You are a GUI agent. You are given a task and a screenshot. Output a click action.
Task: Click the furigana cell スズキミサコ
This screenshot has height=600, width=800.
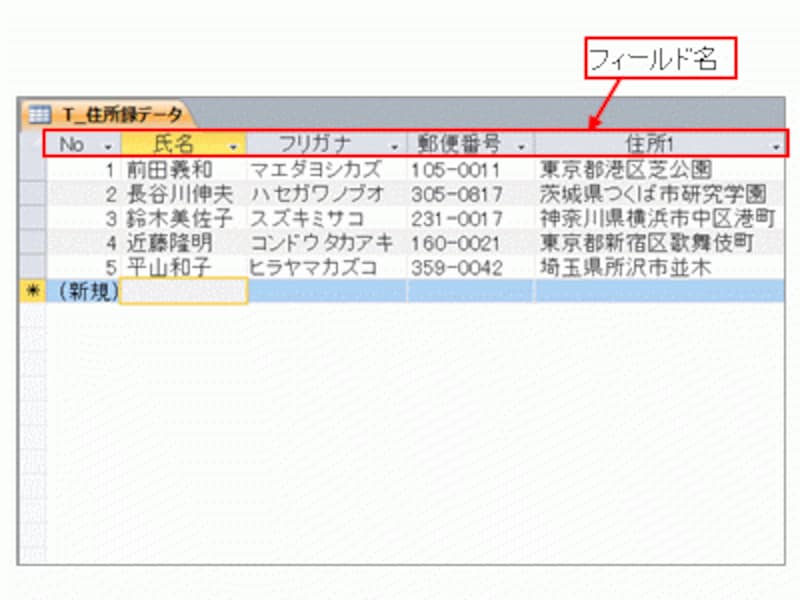[x=327, y=218]
